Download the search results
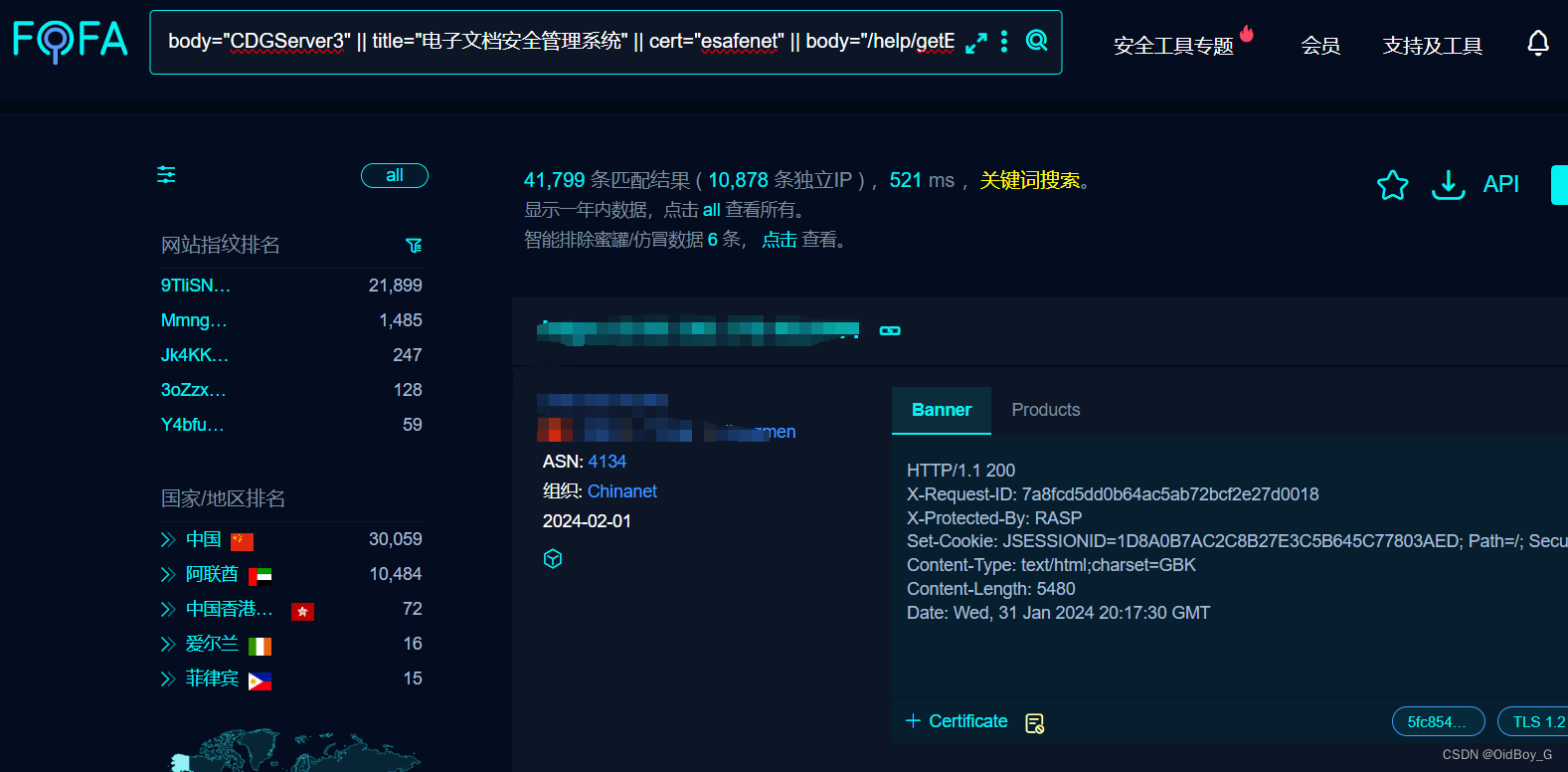 [x=1448, y=185]
